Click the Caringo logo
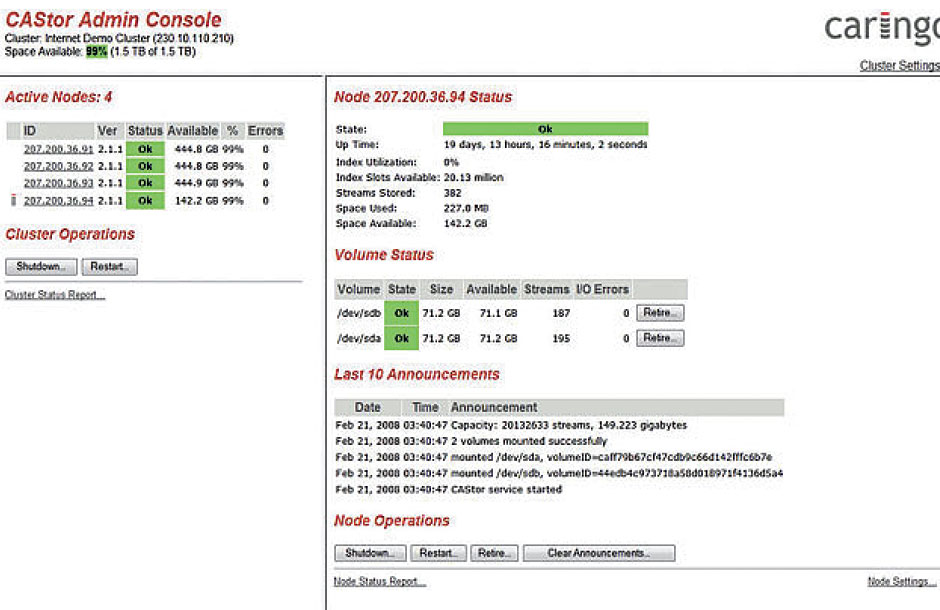The image size is (940, 610). point(881,28)
